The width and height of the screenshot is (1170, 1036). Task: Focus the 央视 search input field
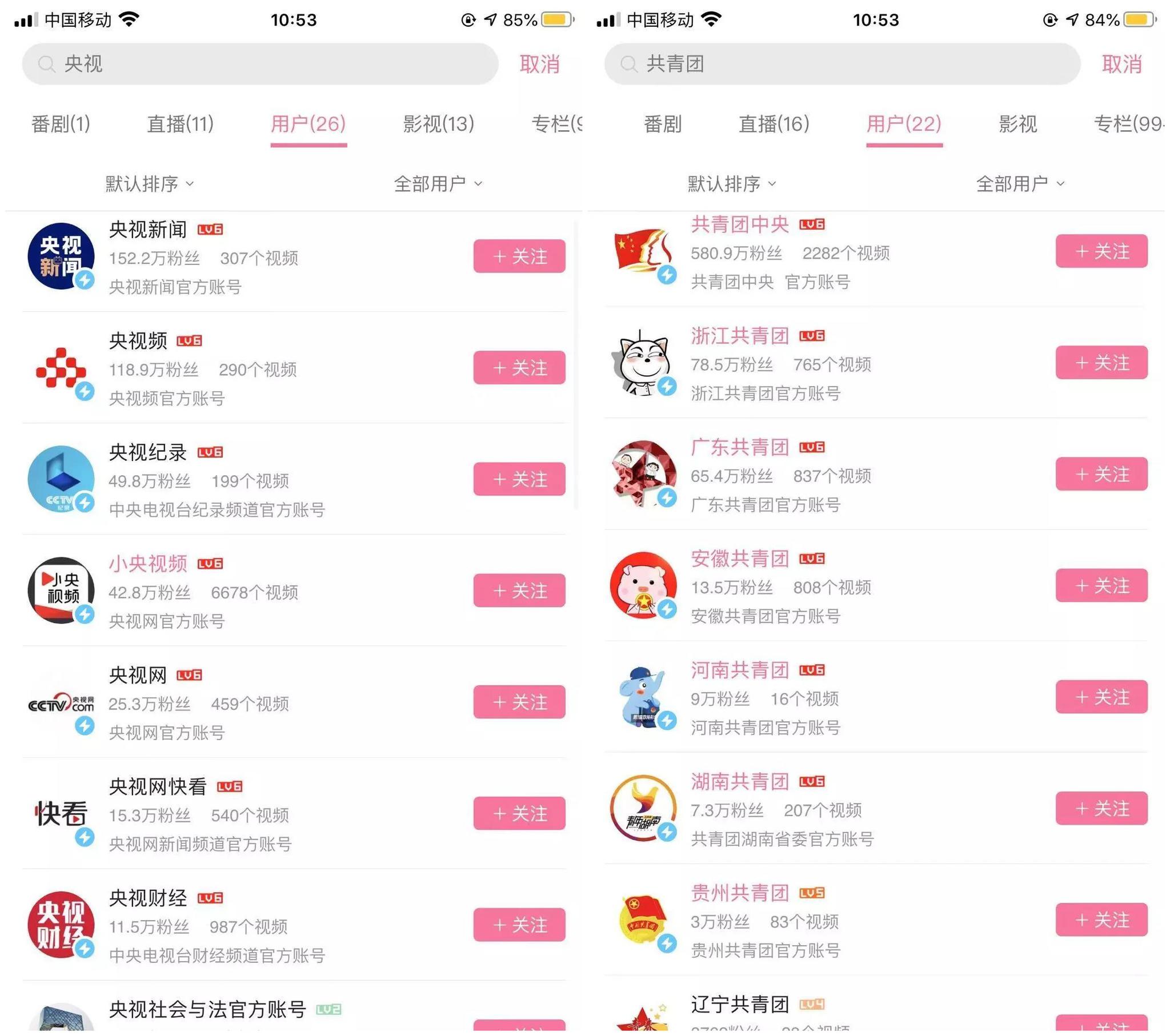pos(260,64)
